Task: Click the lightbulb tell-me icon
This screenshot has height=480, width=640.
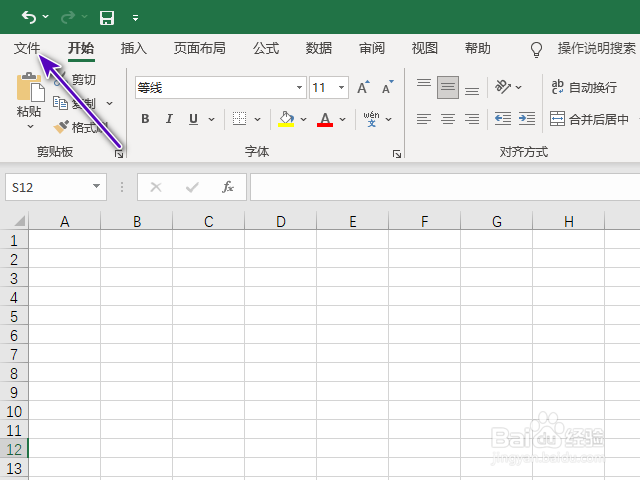Action: pyautogui.click(x=536, y=49)
